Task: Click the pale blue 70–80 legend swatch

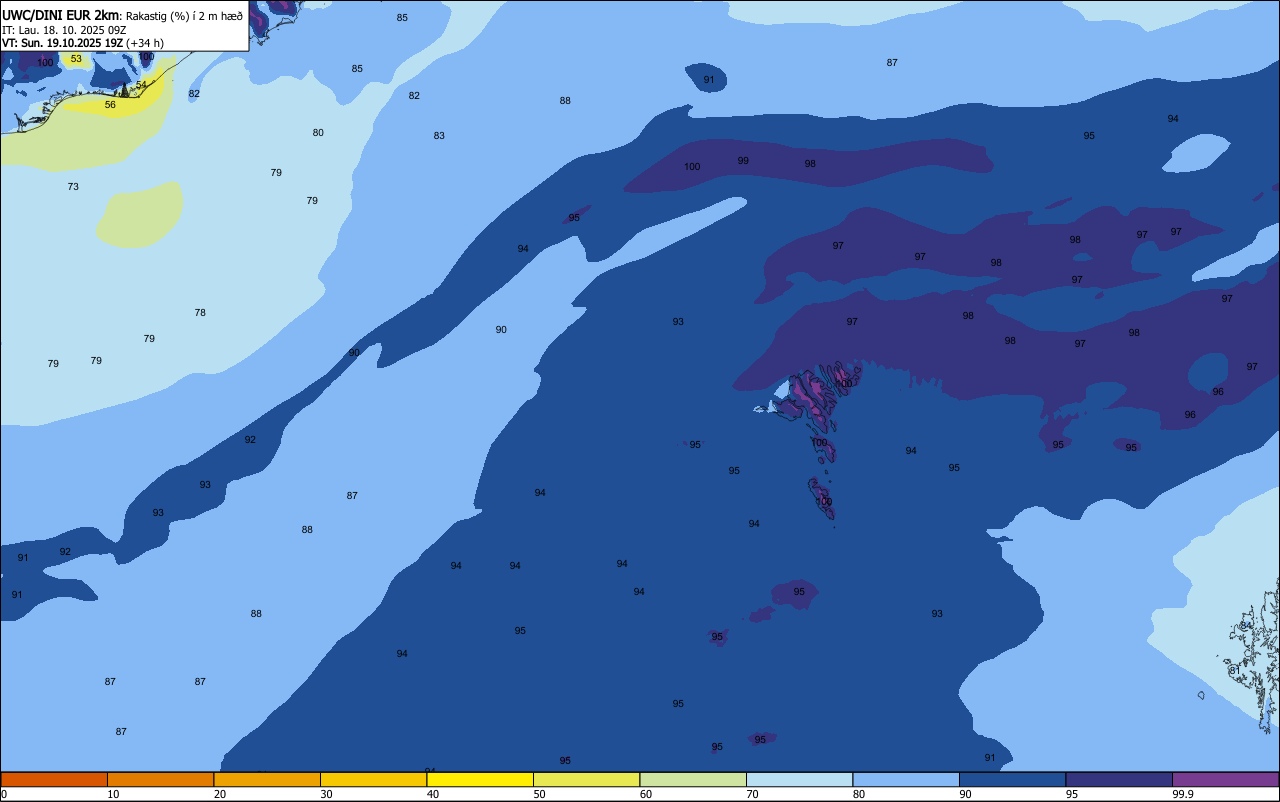Action: click(x=799, y=779)
